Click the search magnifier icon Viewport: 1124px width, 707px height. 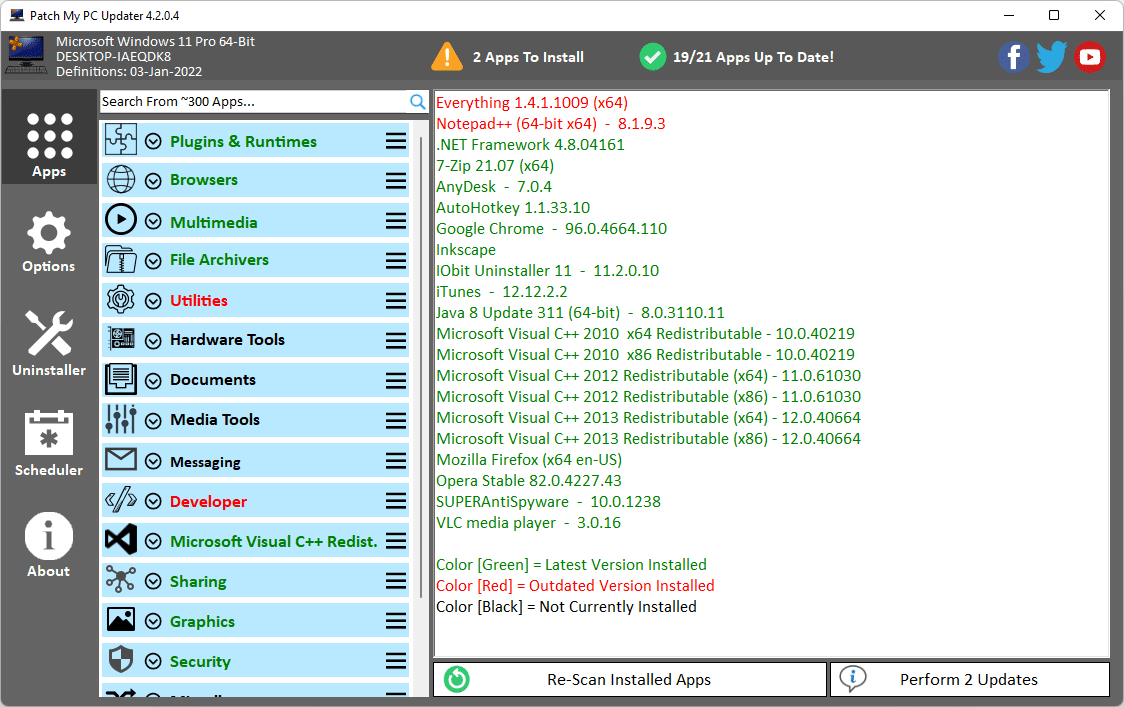[417, 102]
